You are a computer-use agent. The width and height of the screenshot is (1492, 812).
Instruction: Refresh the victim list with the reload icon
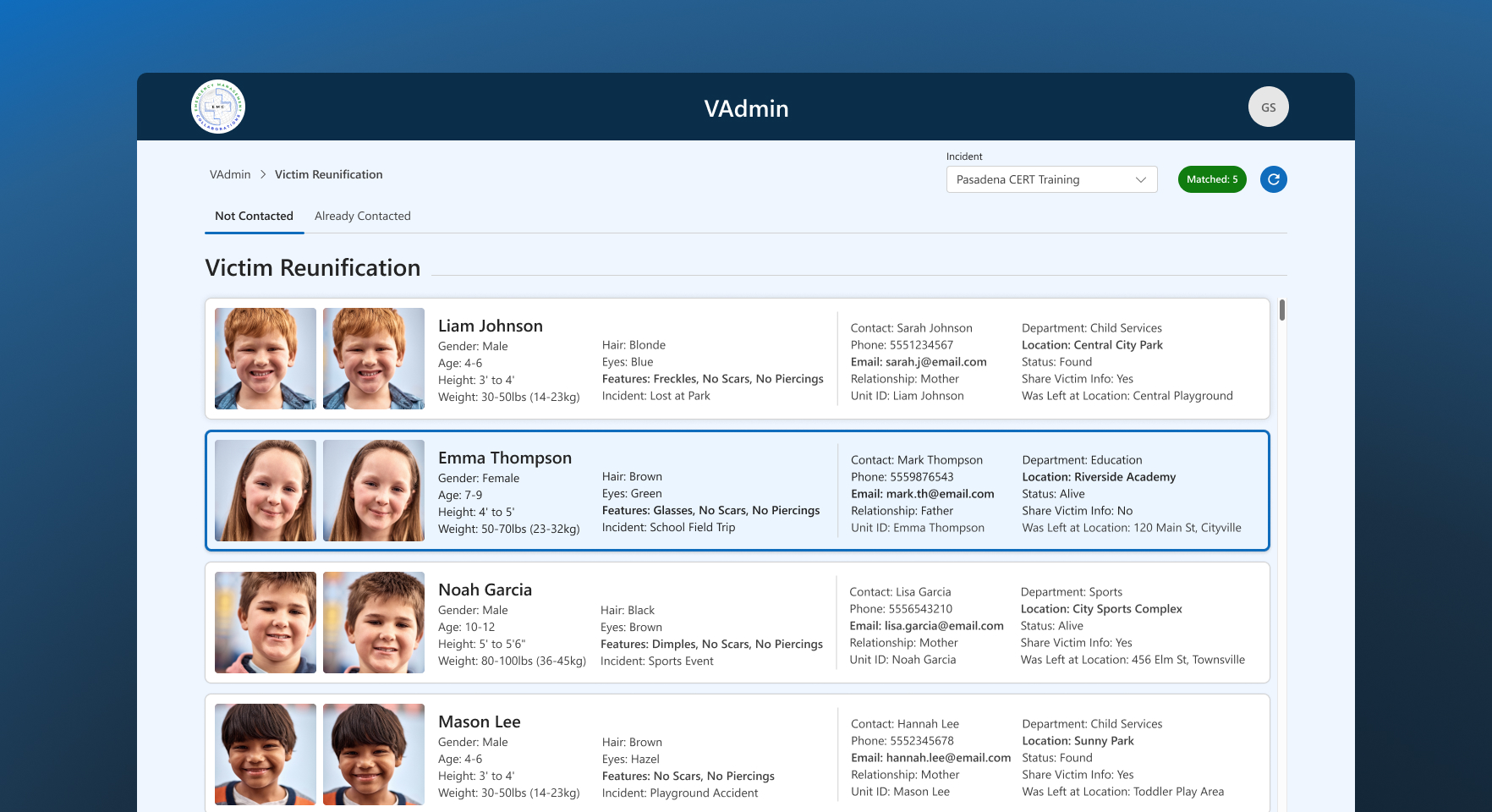1273,179
